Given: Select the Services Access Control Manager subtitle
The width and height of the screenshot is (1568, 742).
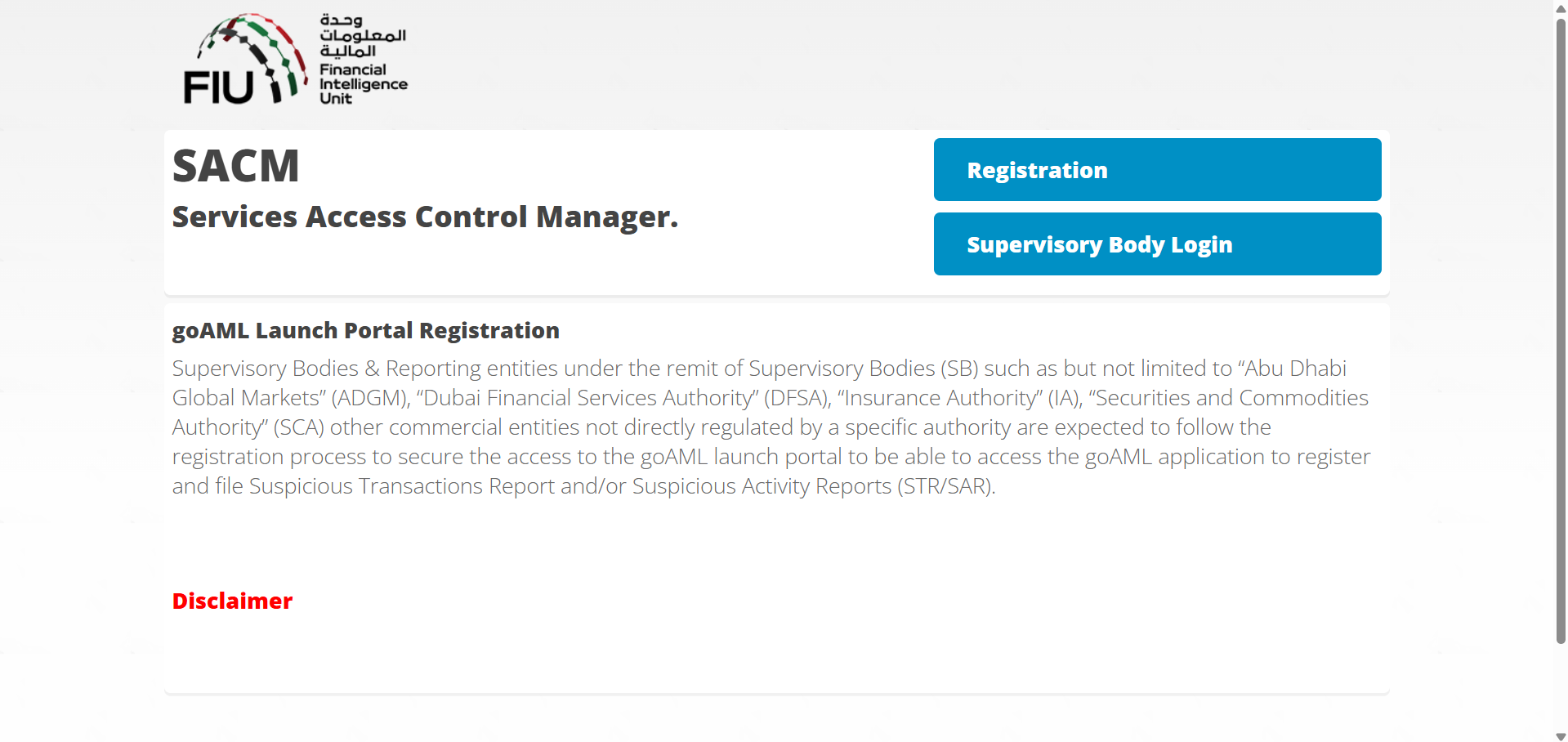Looking at the screenshot, I should (425, 217).
